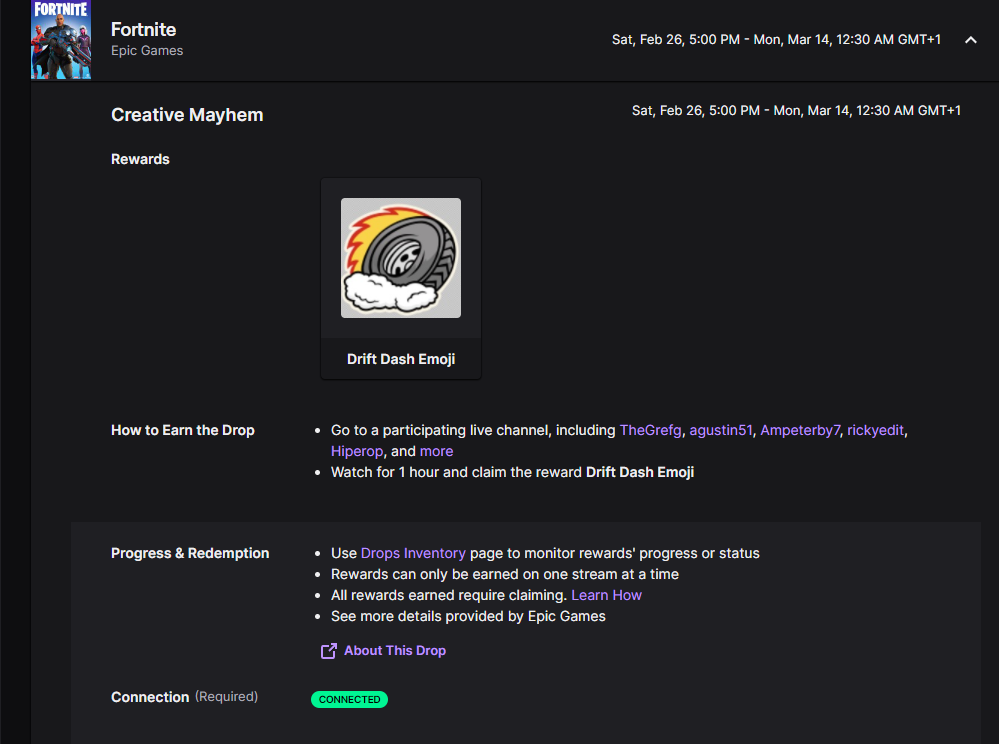Collapse the Fortnite campaign chevron
Screen dimensions: 999x744
coord(970,40)
